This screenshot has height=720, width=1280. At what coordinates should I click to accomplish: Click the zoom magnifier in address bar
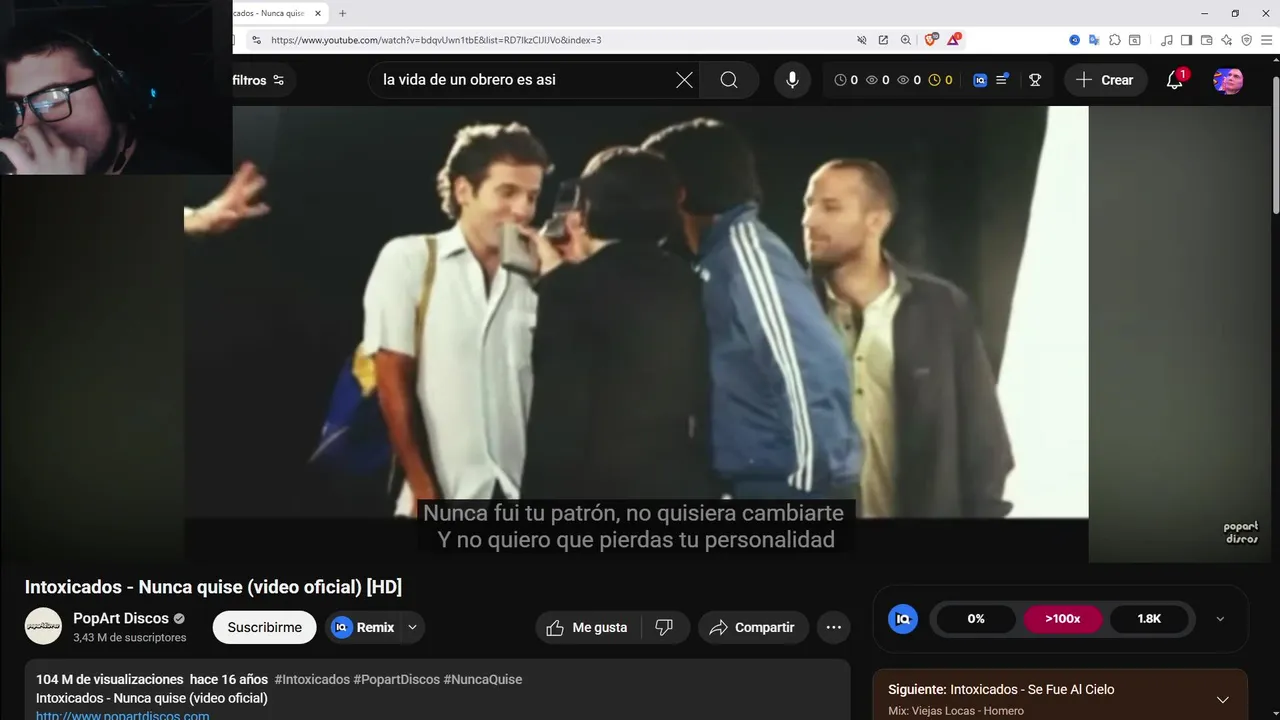(906, 40)
